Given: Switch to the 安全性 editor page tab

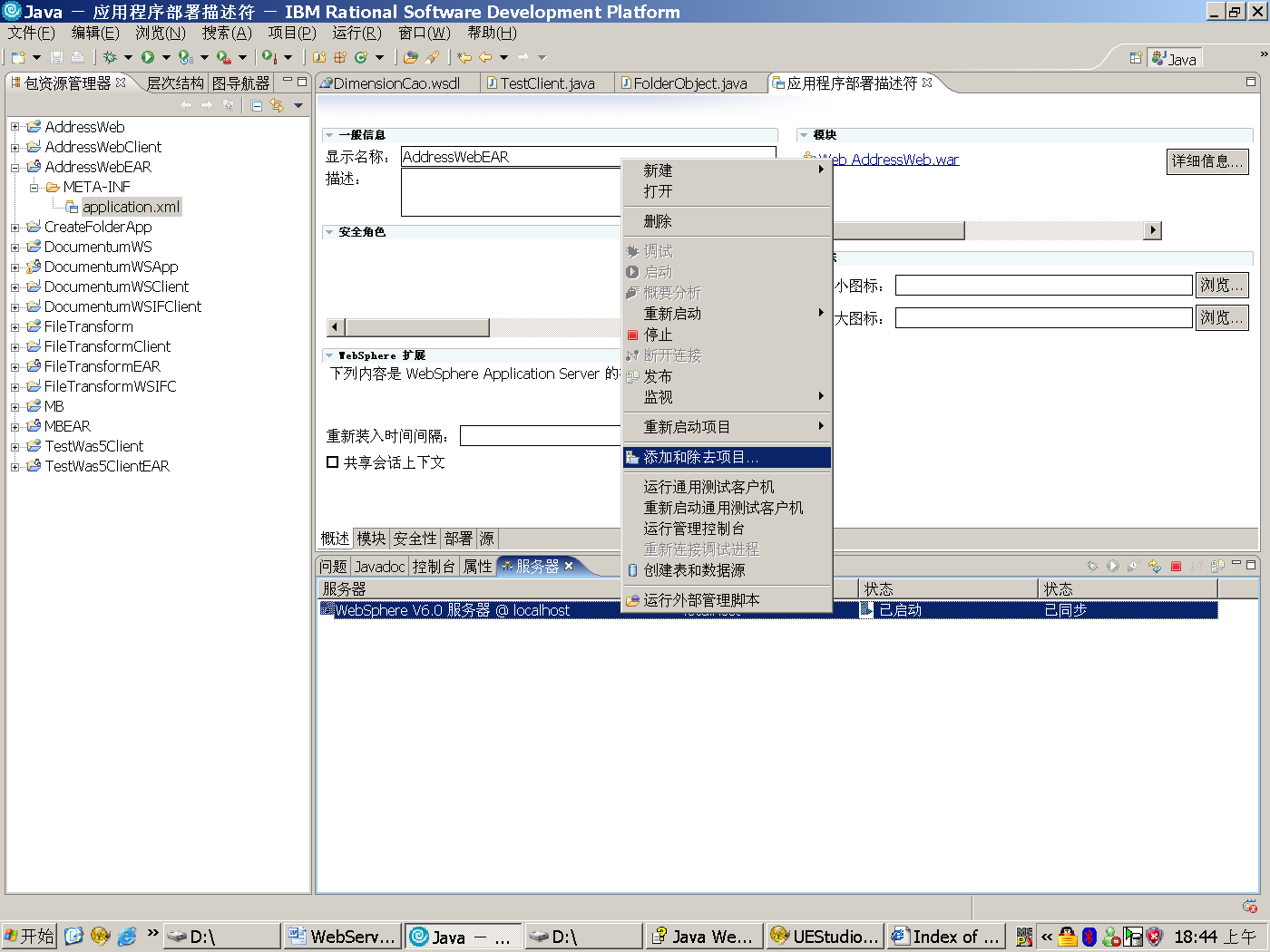Looking at the screenshot, I should 415,539.
